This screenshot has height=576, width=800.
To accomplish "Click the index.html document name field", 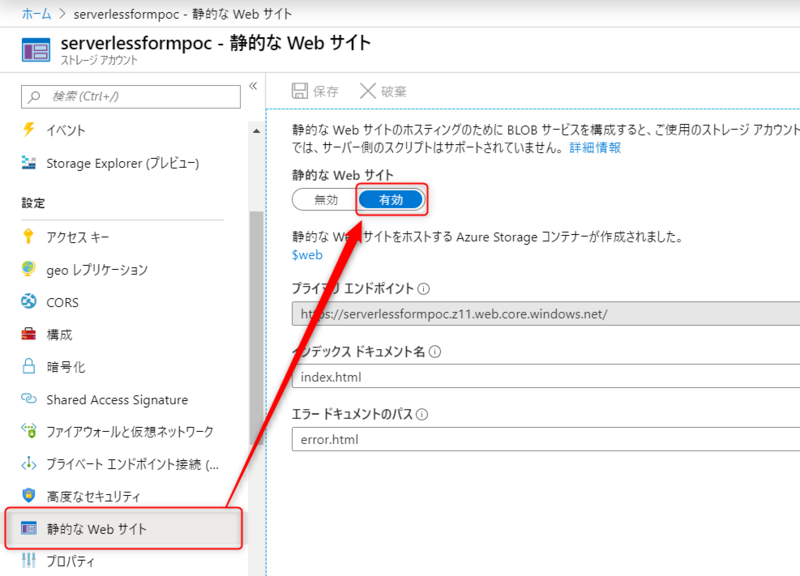I will (546, 377).
